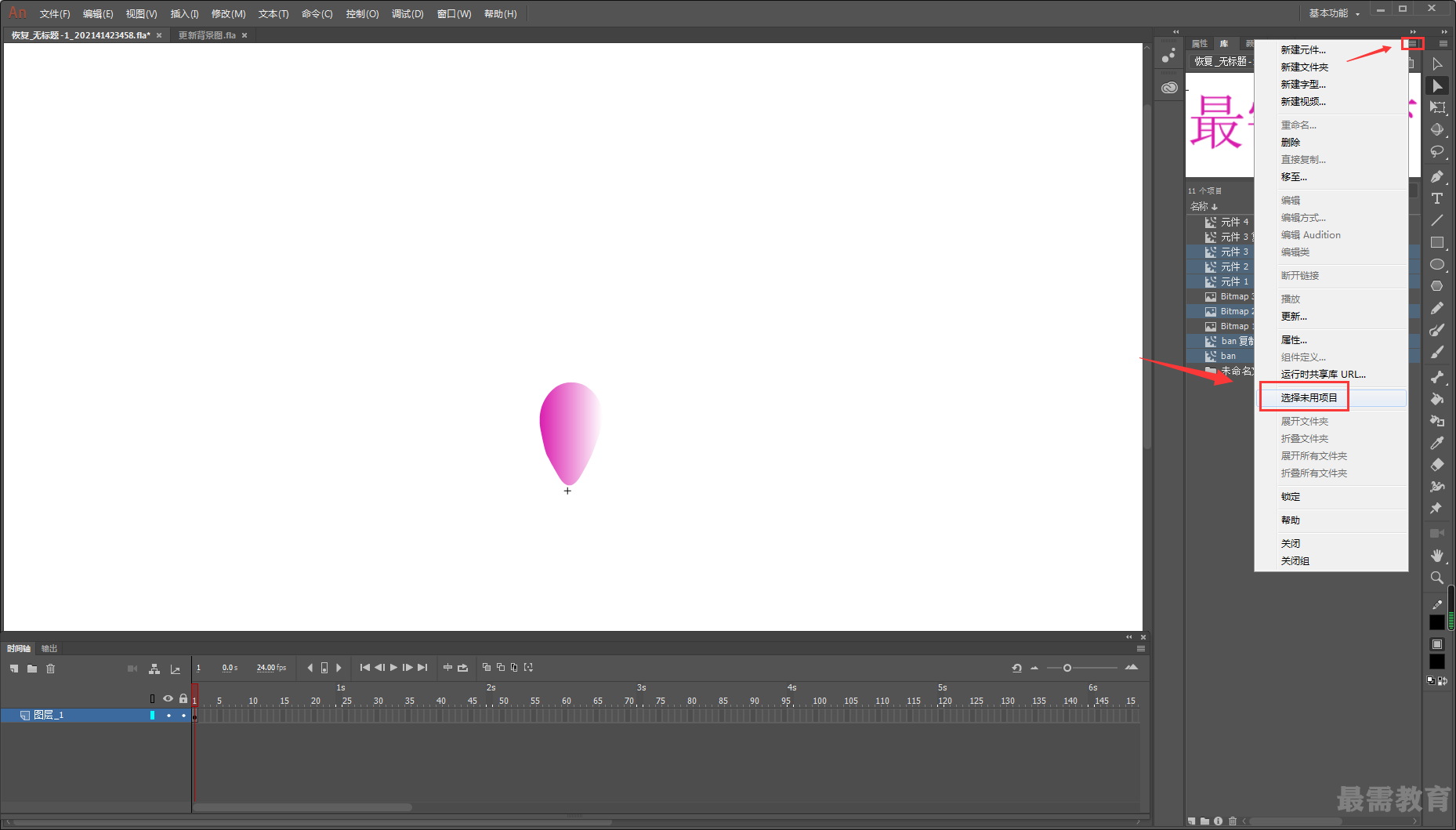Select the Pencil tool
The image size is (1456, 830).
(1437, 308)
